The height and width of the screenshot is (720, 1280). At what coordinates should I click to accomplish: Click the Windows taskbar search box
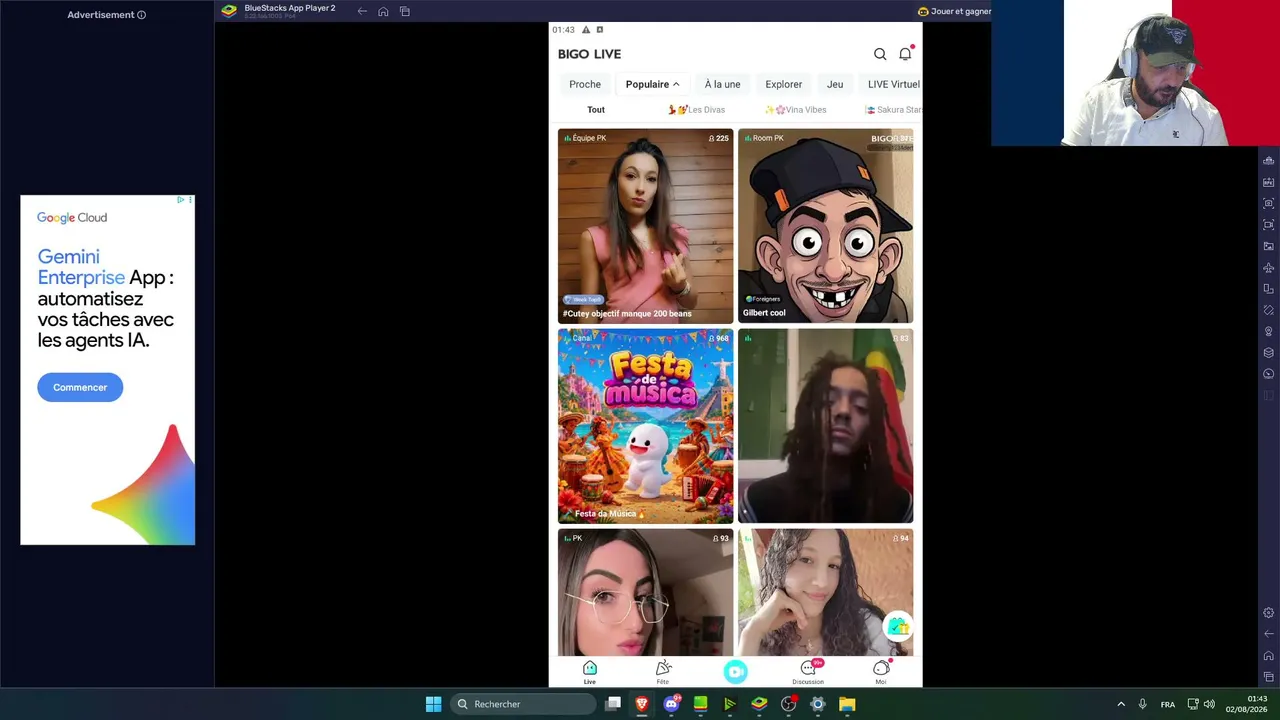[522, 704]
